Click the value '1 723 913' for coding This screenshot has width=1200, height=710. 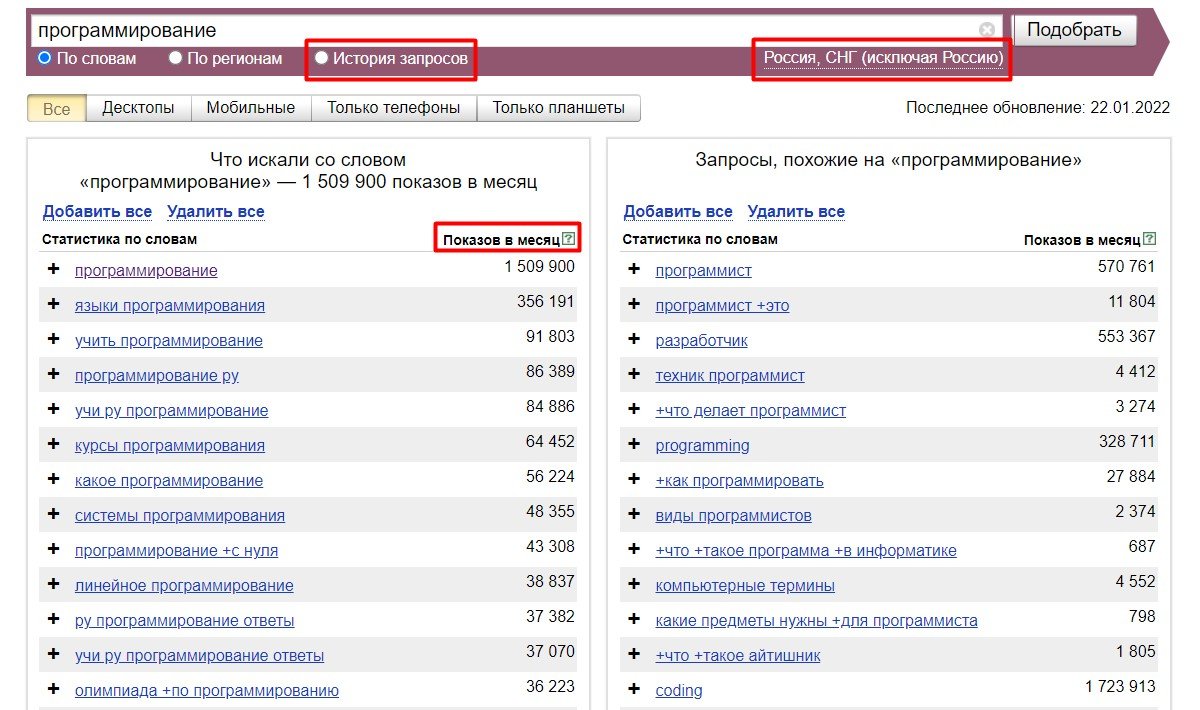click(x=1120, y=687)
